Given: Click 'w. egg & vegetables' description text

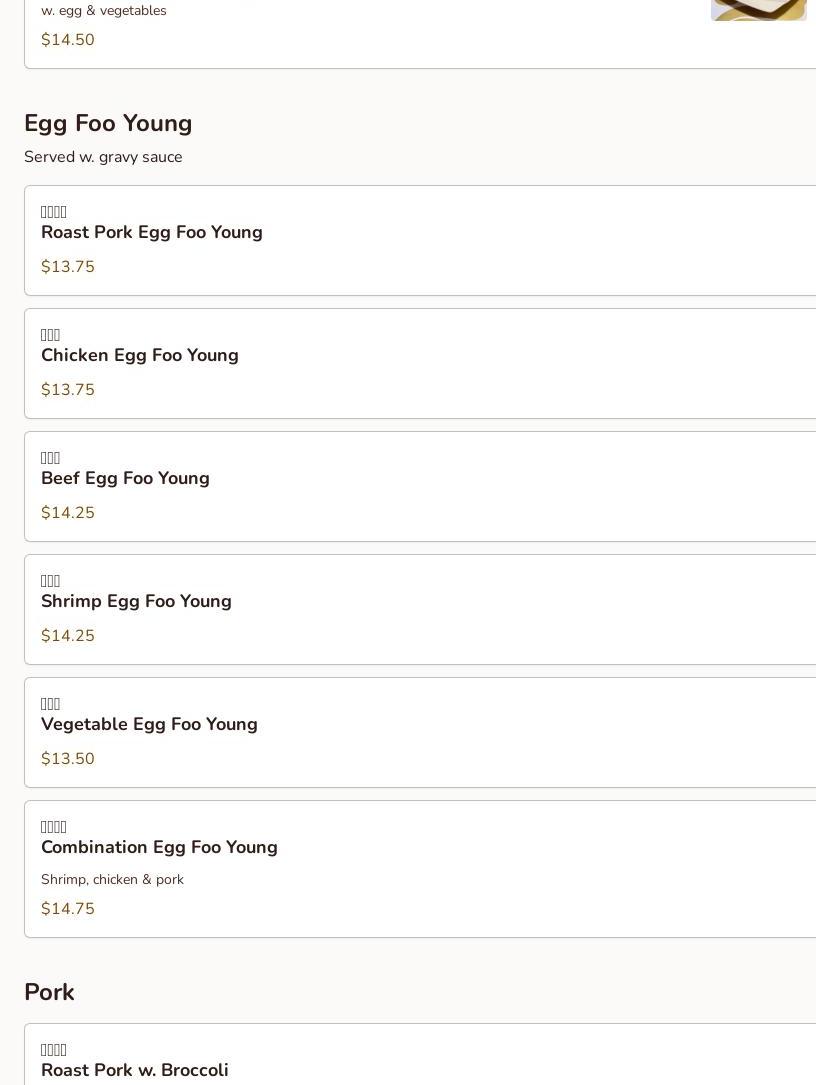Looking at the screenshot, I should (x=104, y=11).
